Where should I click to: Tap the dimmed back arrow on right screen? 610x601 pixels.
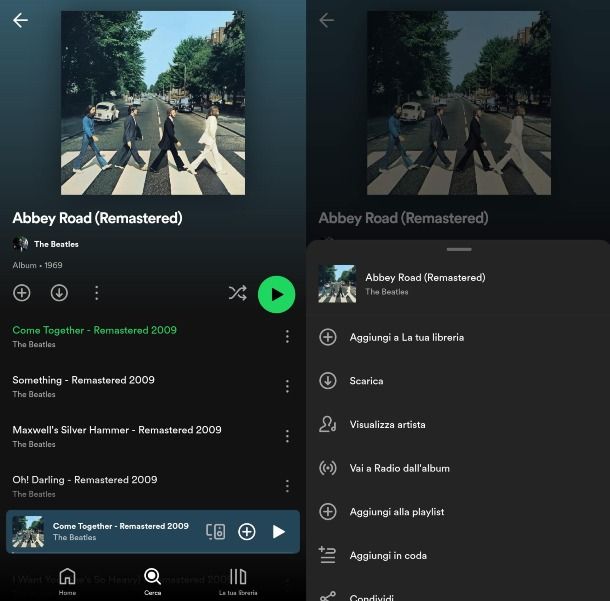click(326, 20)
